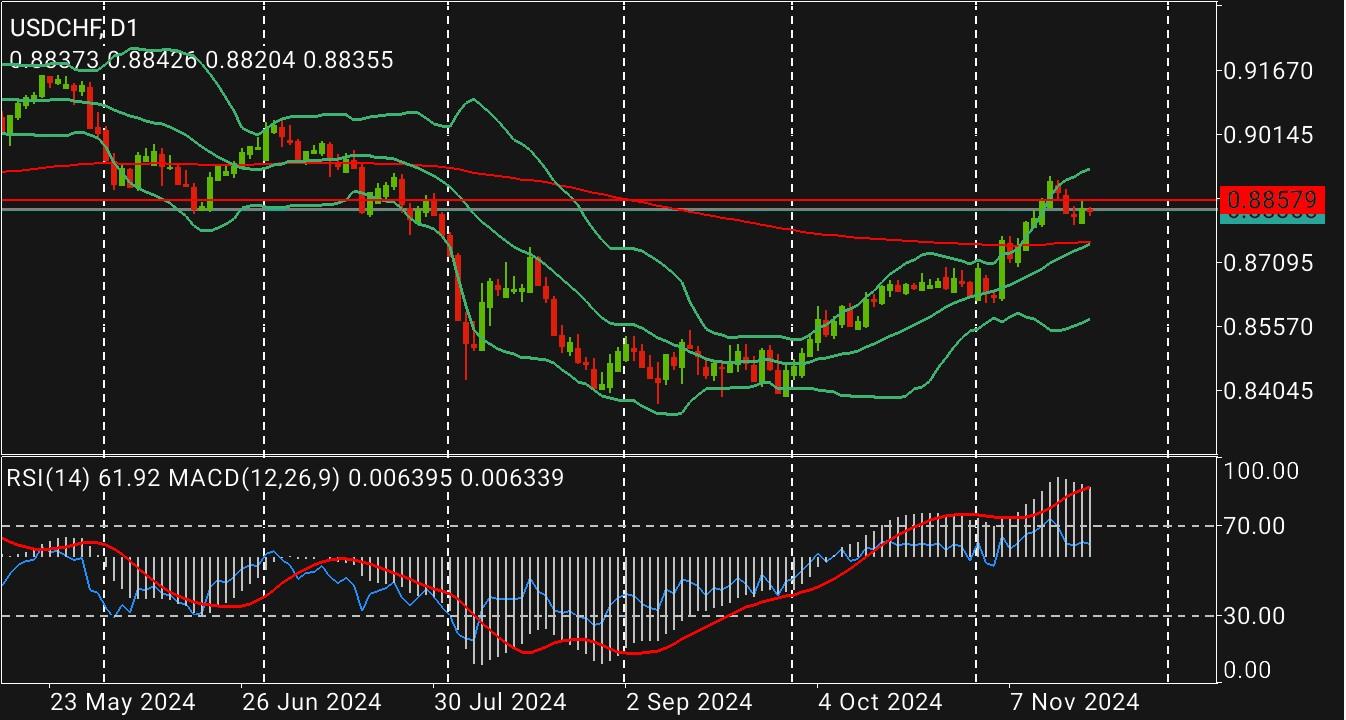Click the 30 Jul 2024 date label
This screenshot has width=1346, height=720.
click(500, 702)
